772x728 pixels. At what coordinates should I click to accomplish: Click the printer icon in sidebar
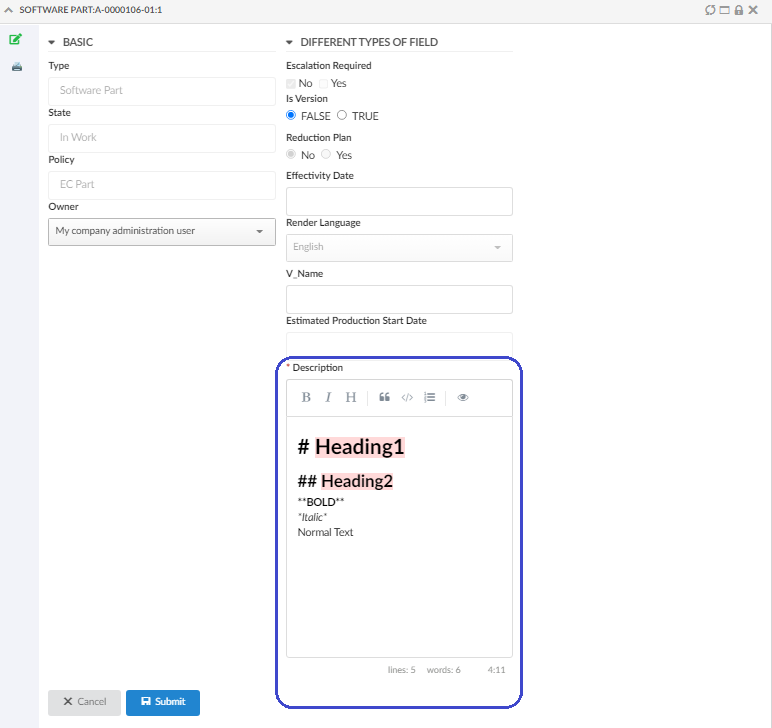(15, 67)
